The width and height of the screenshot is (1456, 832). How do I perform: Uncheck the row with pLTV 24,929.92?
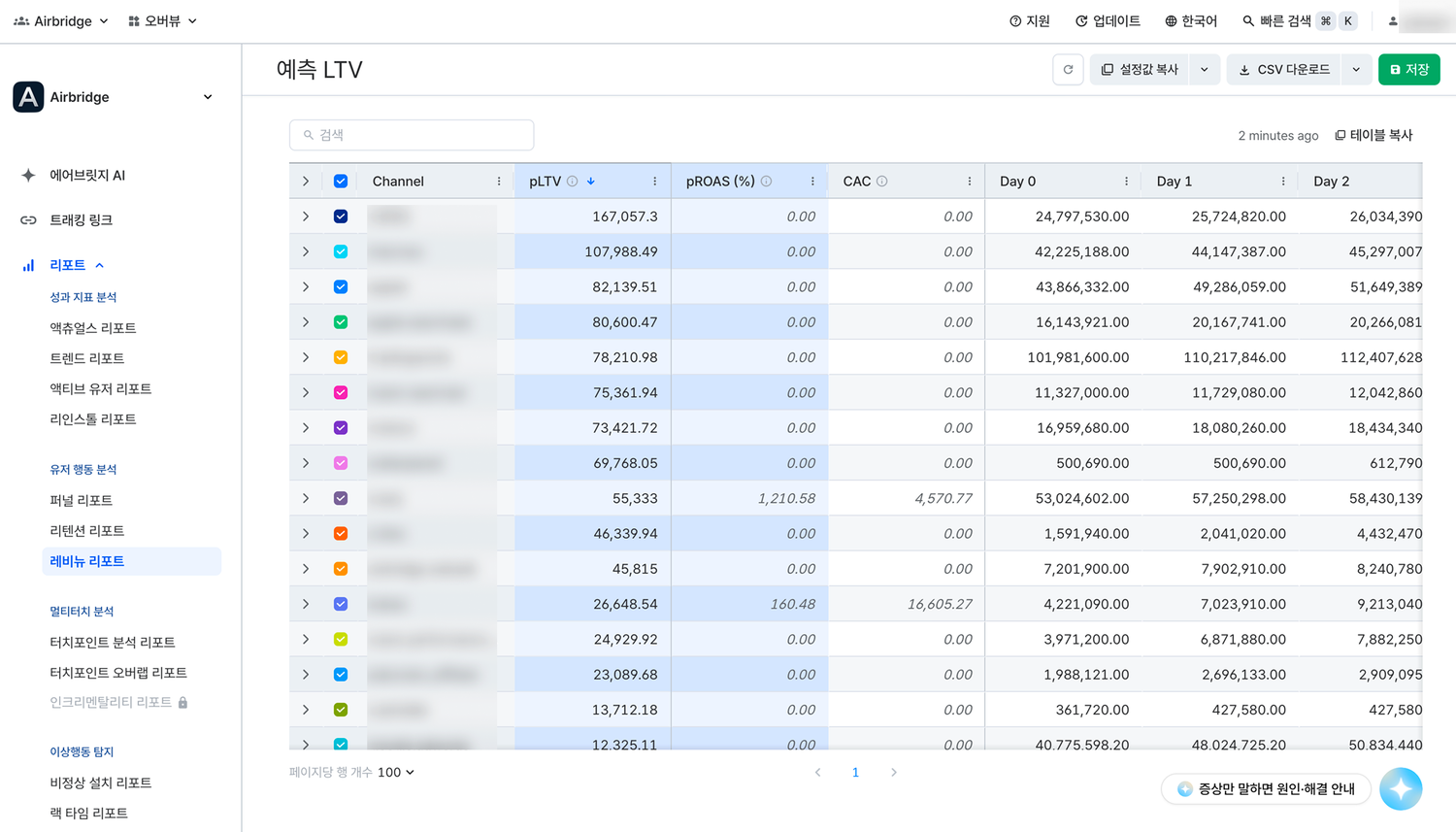(341, 640)
